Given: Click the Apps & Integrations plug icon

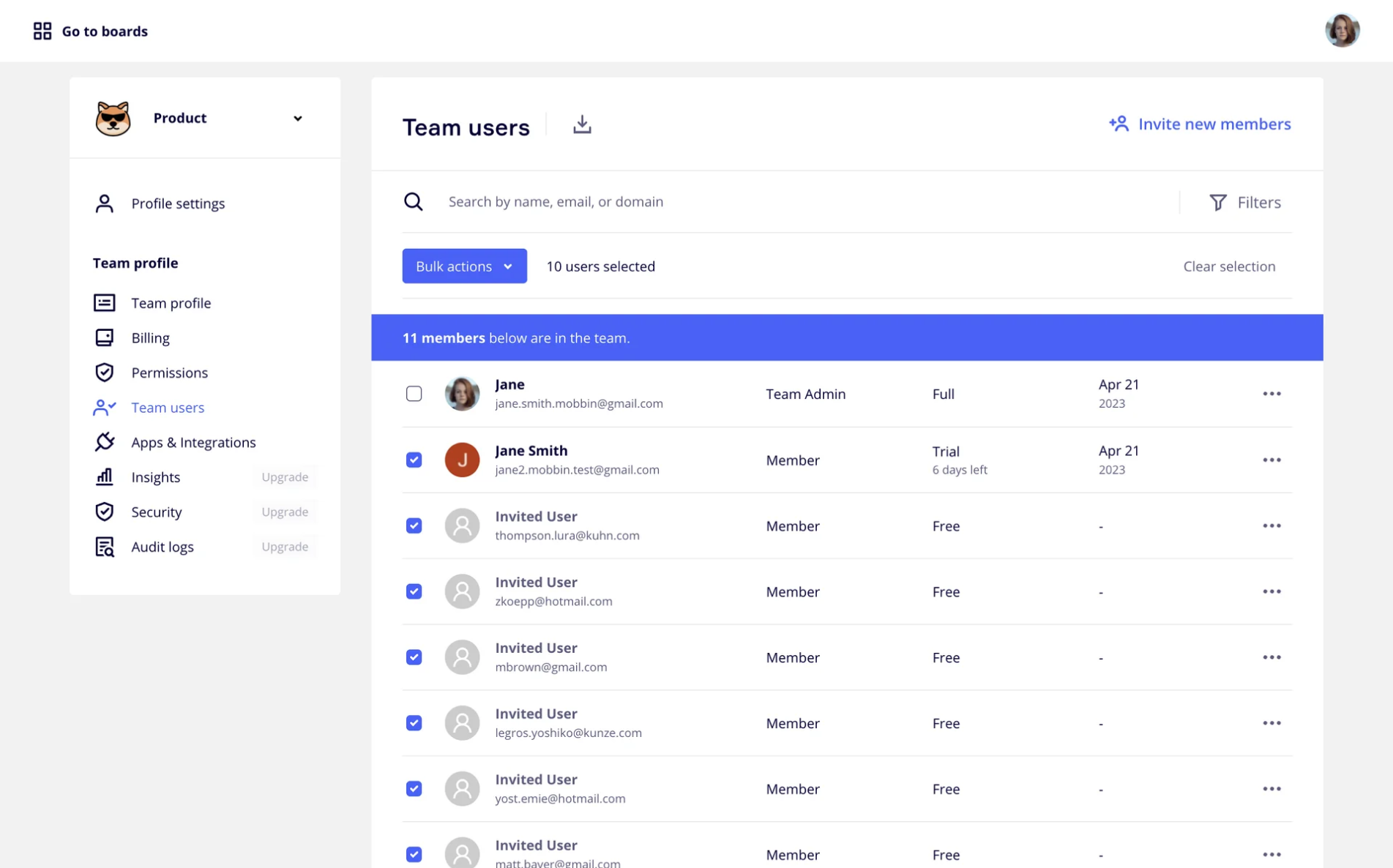Looking at the screenshot, I should pyautogui.click(x=104, y=442).
